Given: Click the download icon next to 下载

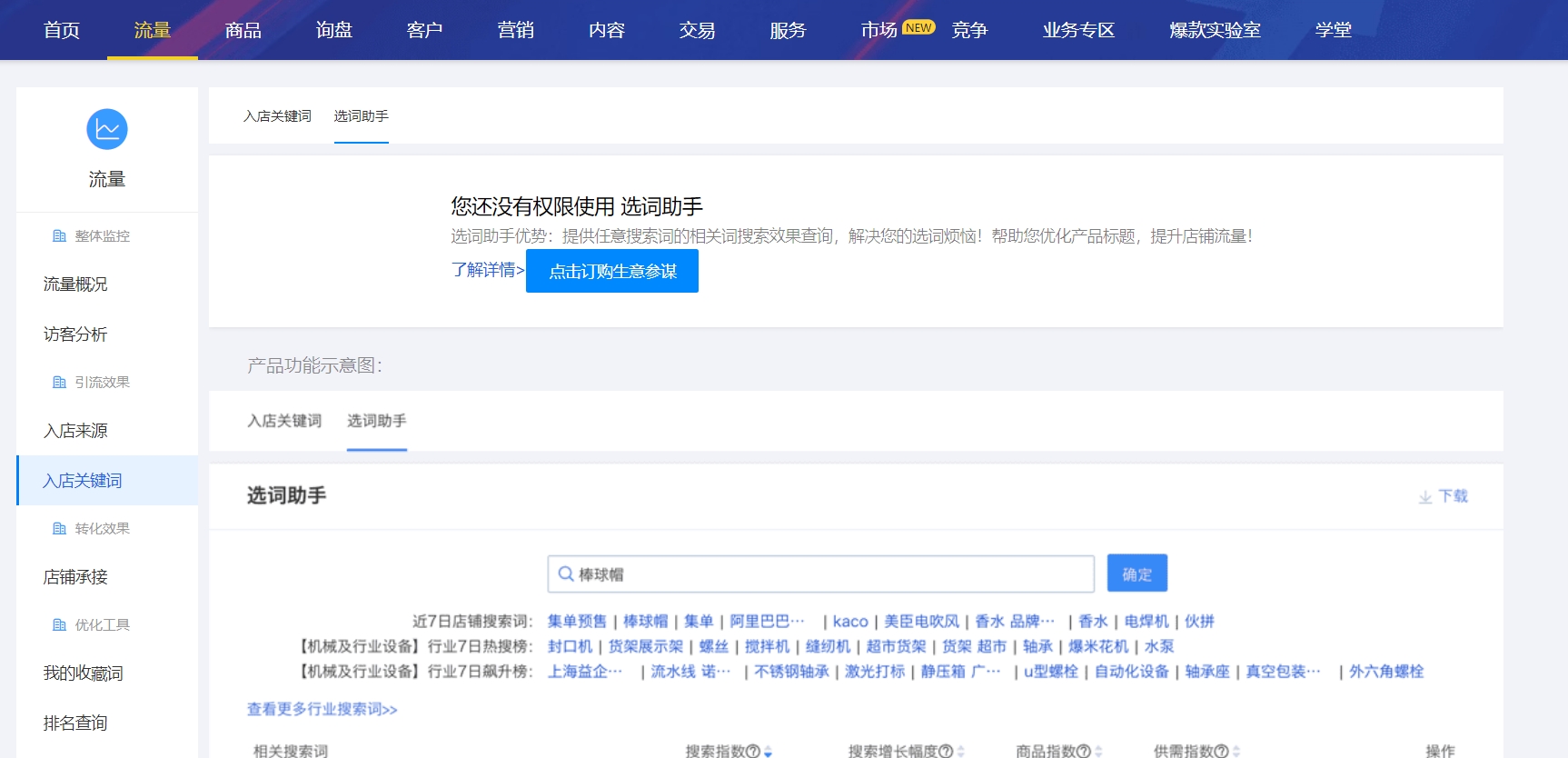Looking at the screenshot, I should tap(1425, 496).
